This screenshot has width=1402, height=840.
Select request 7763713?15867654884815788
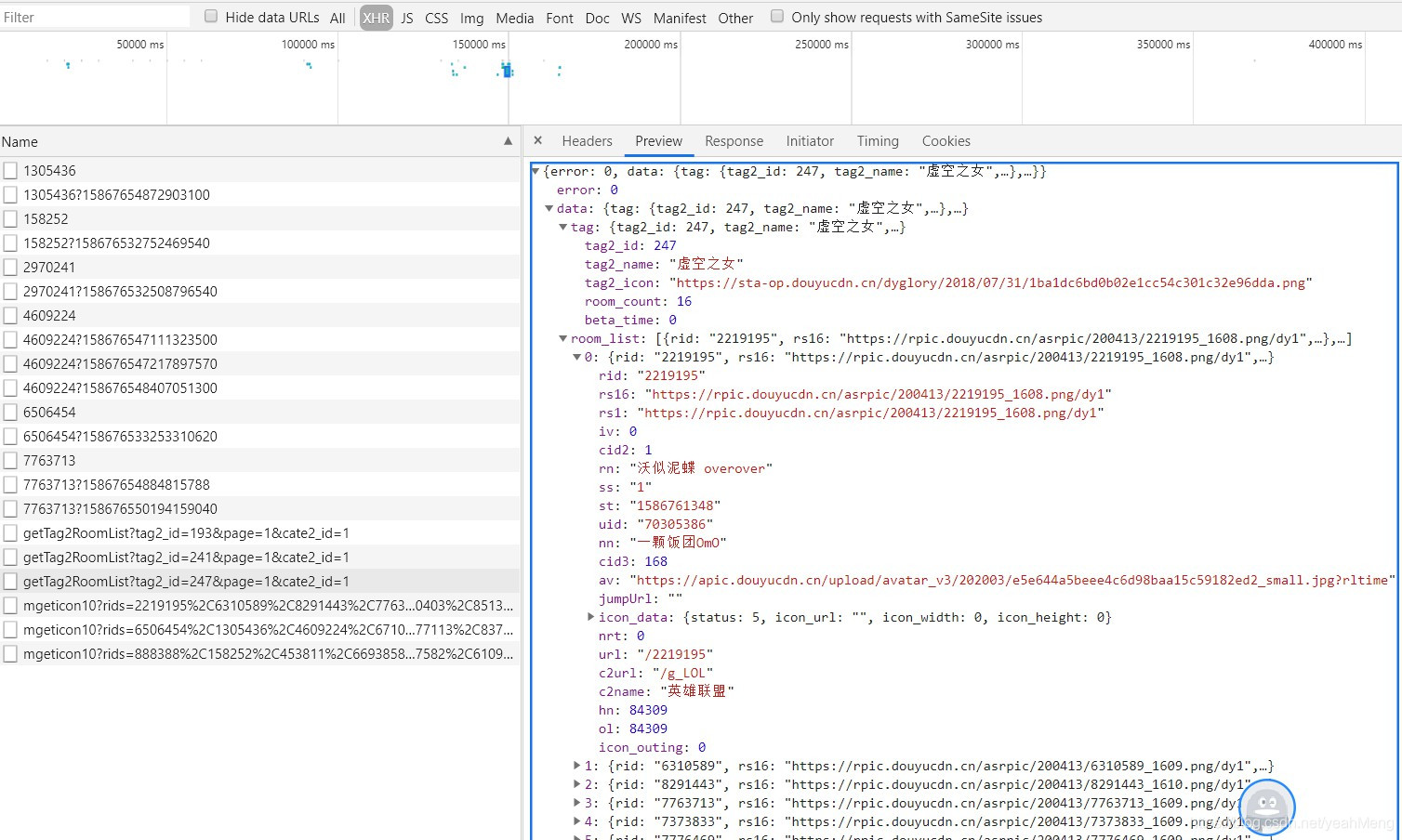(x=260, y=485)
